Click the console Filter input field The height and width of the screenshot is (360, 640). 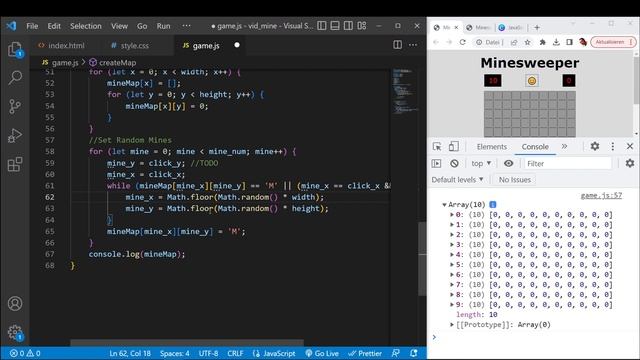click(568, 163)
